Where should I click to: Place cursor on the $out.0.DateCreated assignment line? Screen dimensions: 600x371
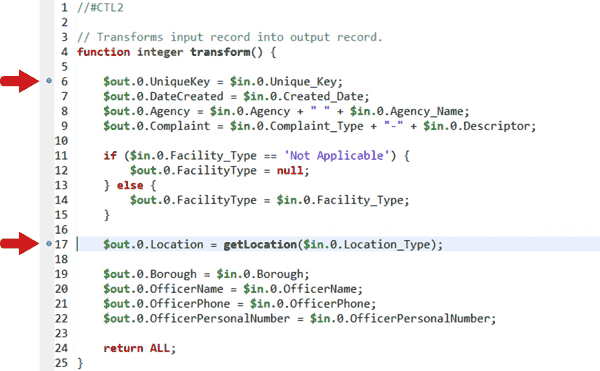236,96
